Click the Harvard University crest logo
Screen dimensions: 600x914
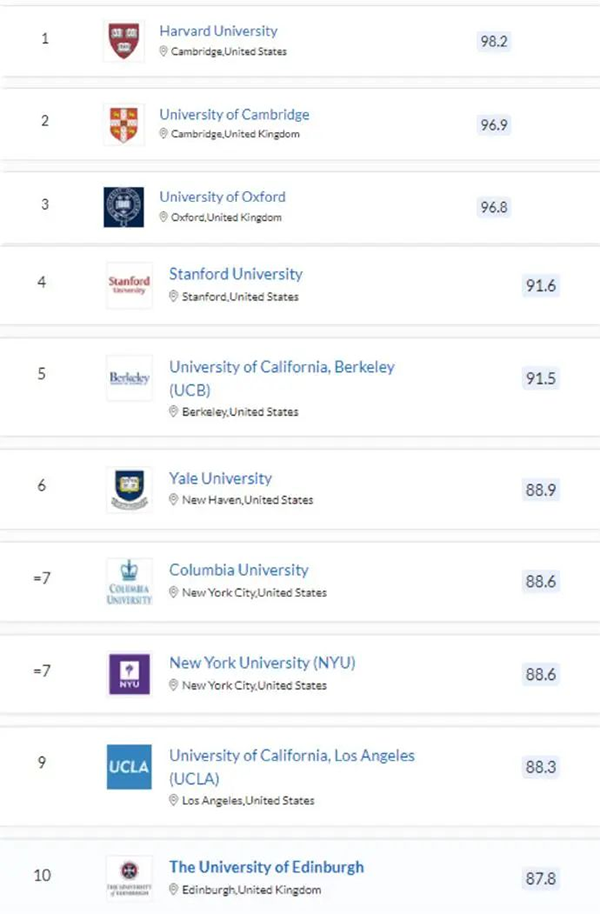(124, 41)
